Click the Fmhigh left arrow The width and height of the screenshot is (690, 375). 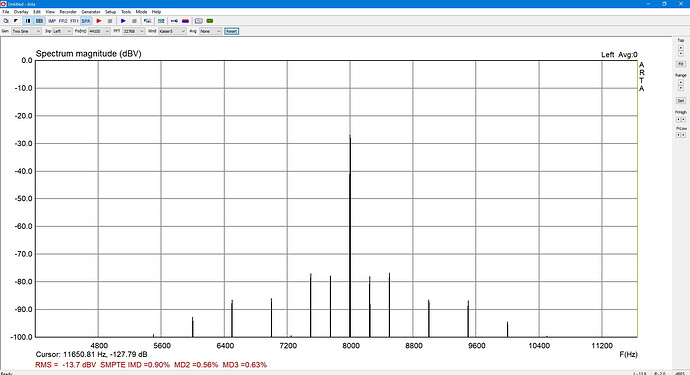[x=678, y=119]
